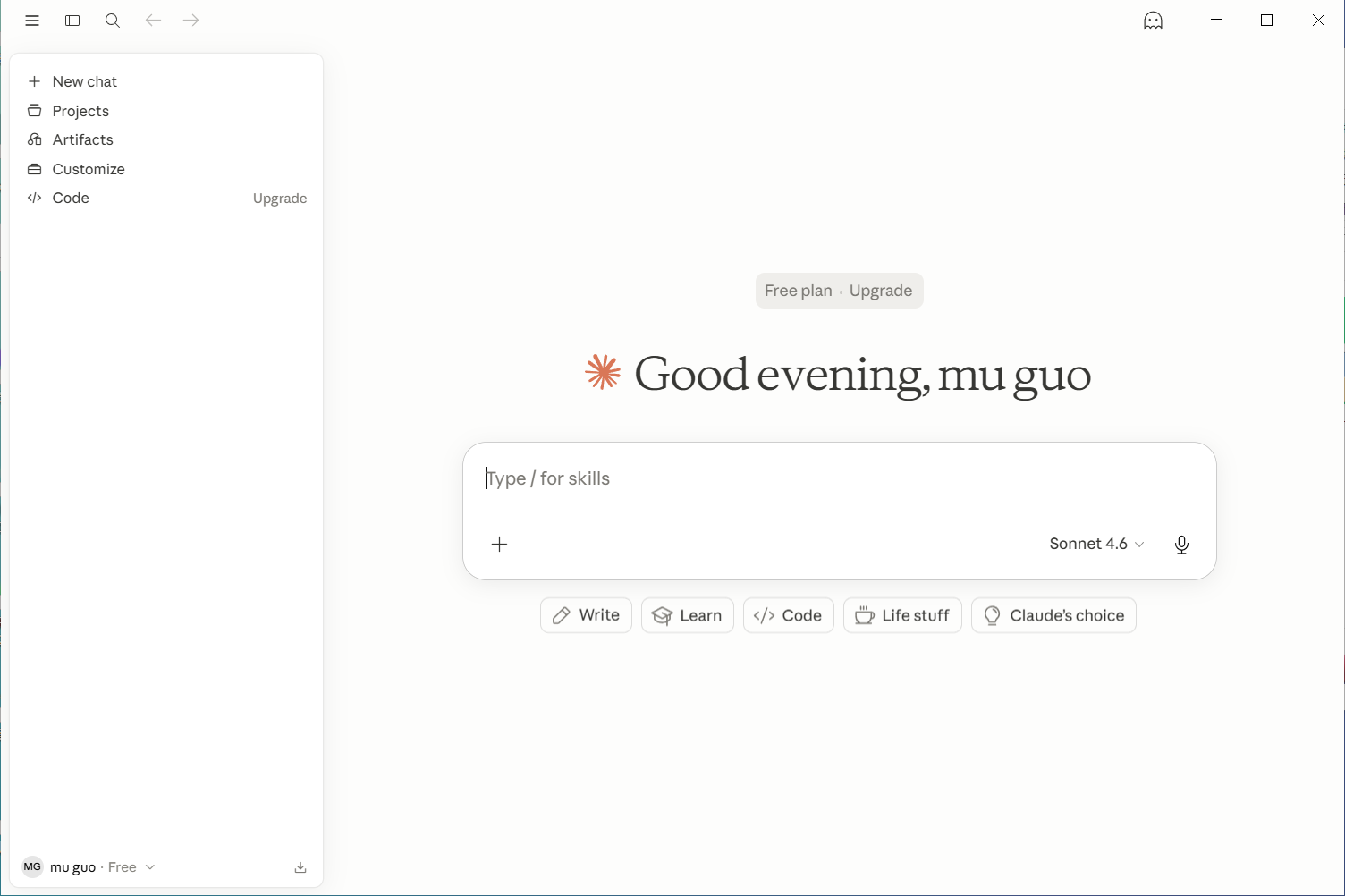This screenshot has width=1345, height=896.
Task: Toggle the sidebar panel icon
Action: pos(72,21)
